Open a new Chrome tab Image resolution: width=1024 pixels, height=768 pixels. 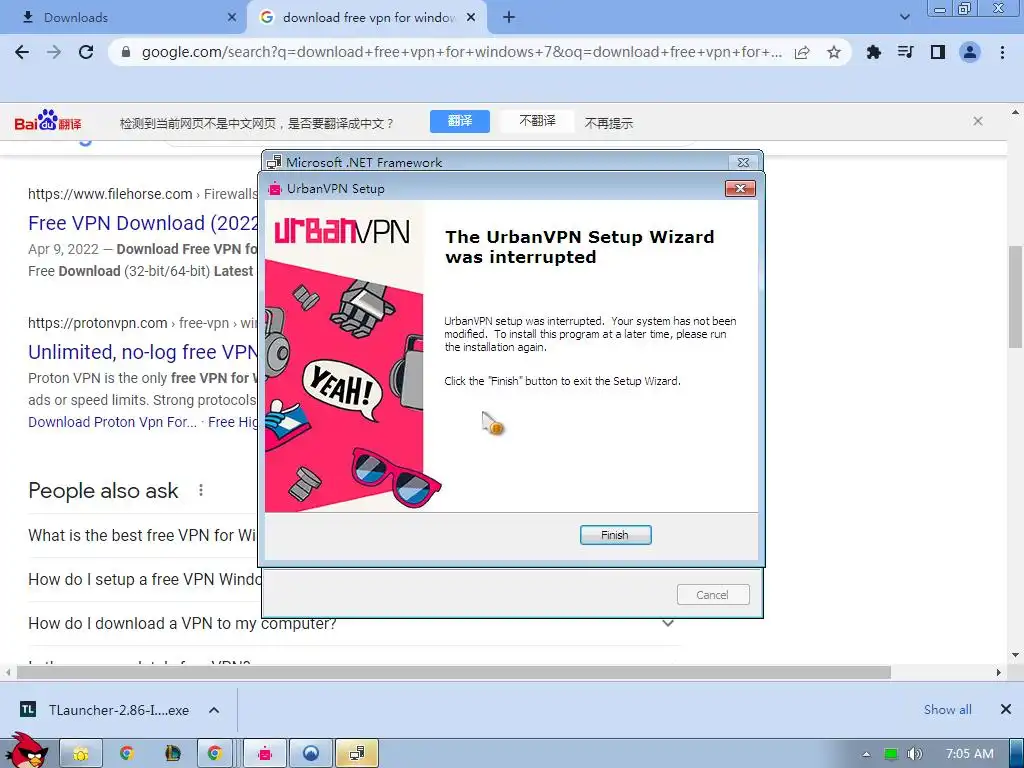(x=509, y=18)
